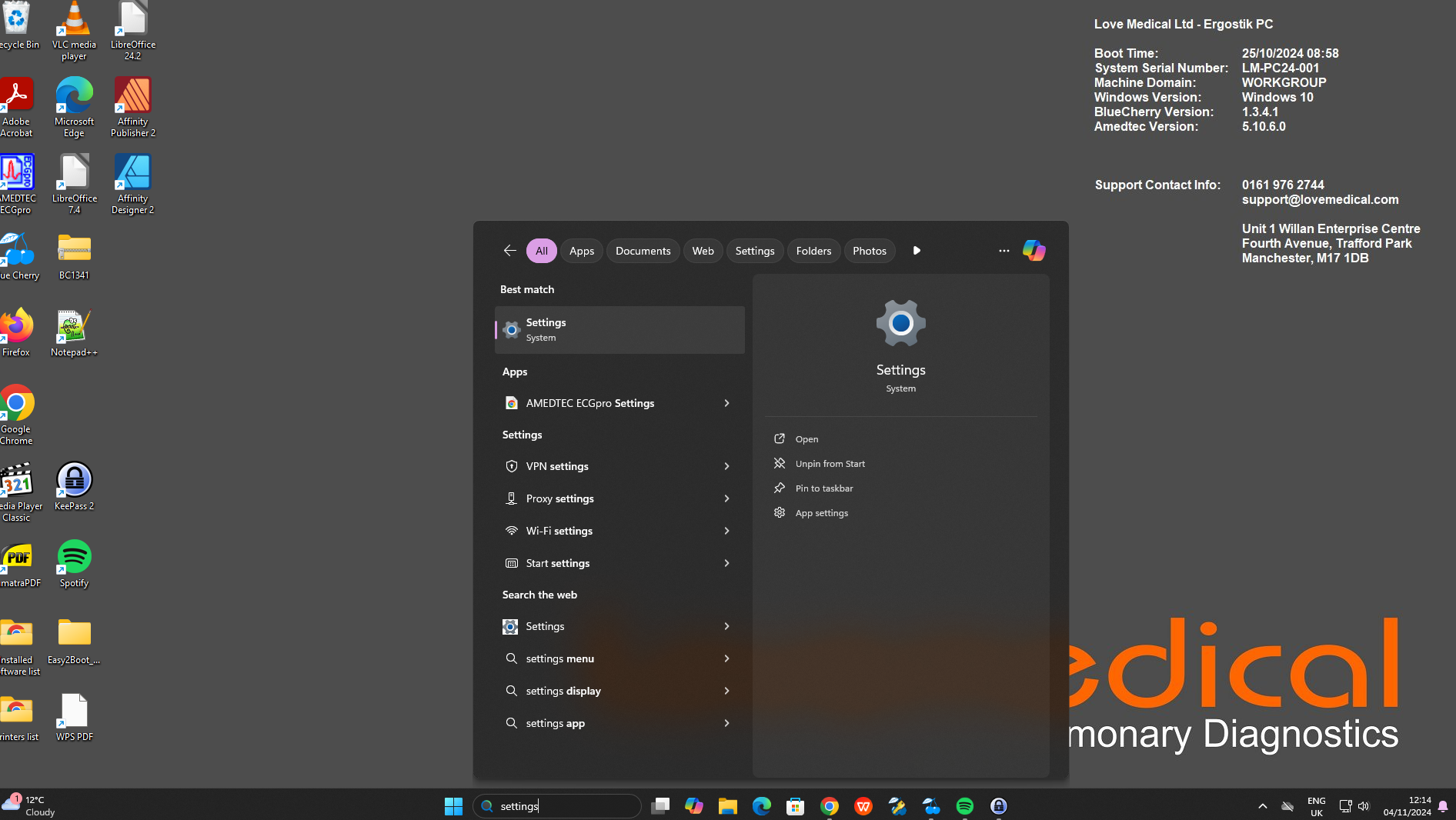The width and height of the screenshot is (1456, 820).
Task: Open Affinity Publisher 2 desktop shortcut
Action: click(x=133, y=107)
